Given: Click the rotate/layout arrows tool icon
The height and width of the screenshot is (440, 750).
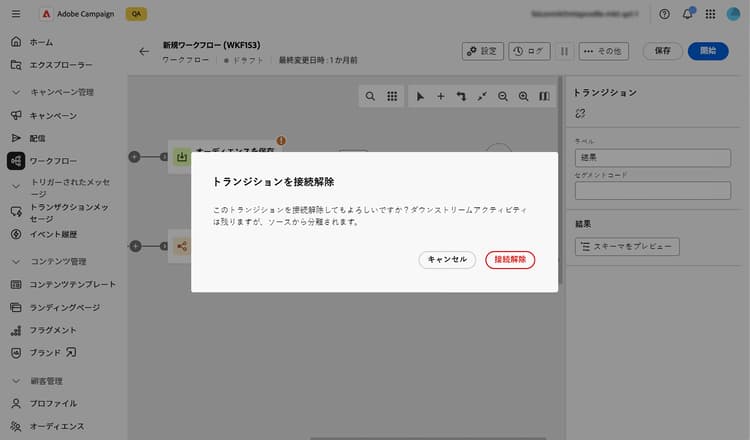Looking at the screenshot, I should 461,96.
